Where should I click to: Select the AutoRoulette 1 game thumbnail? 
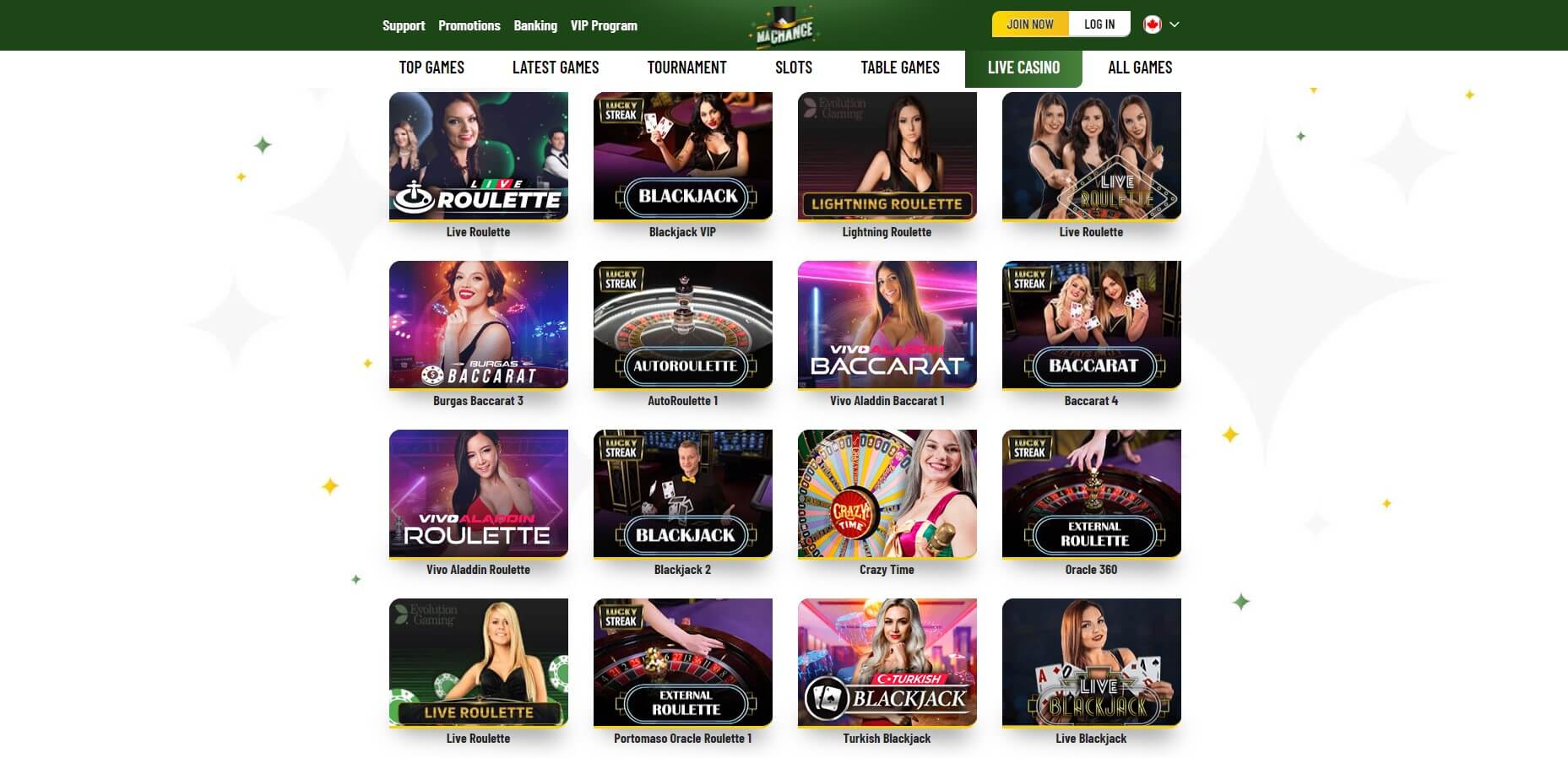(x=683, y=325)
